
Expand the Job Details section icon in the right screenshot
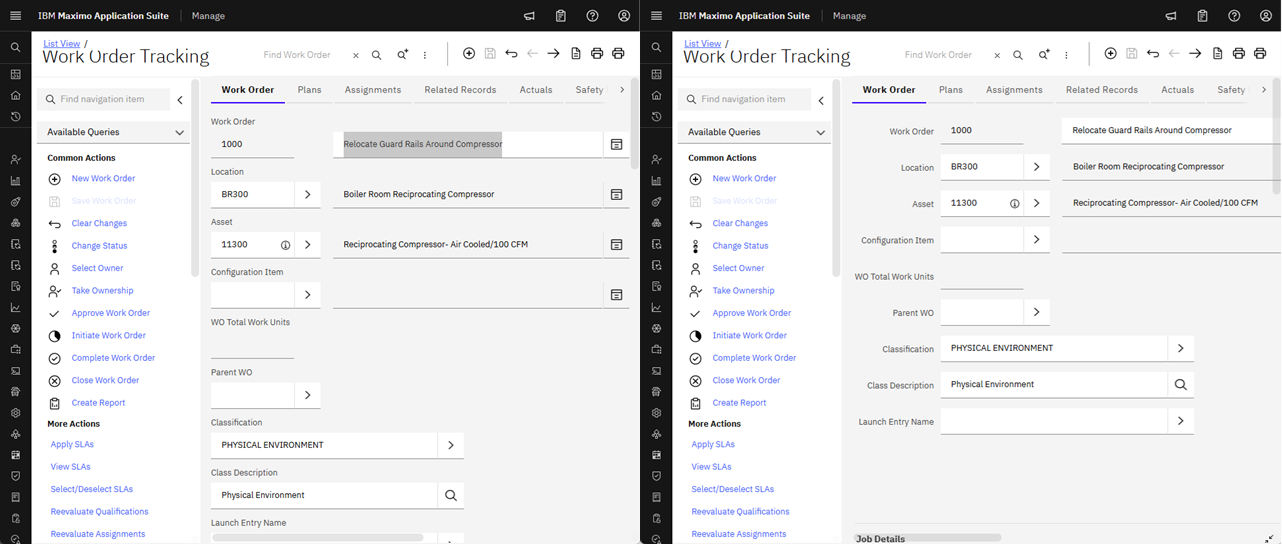1269,538
